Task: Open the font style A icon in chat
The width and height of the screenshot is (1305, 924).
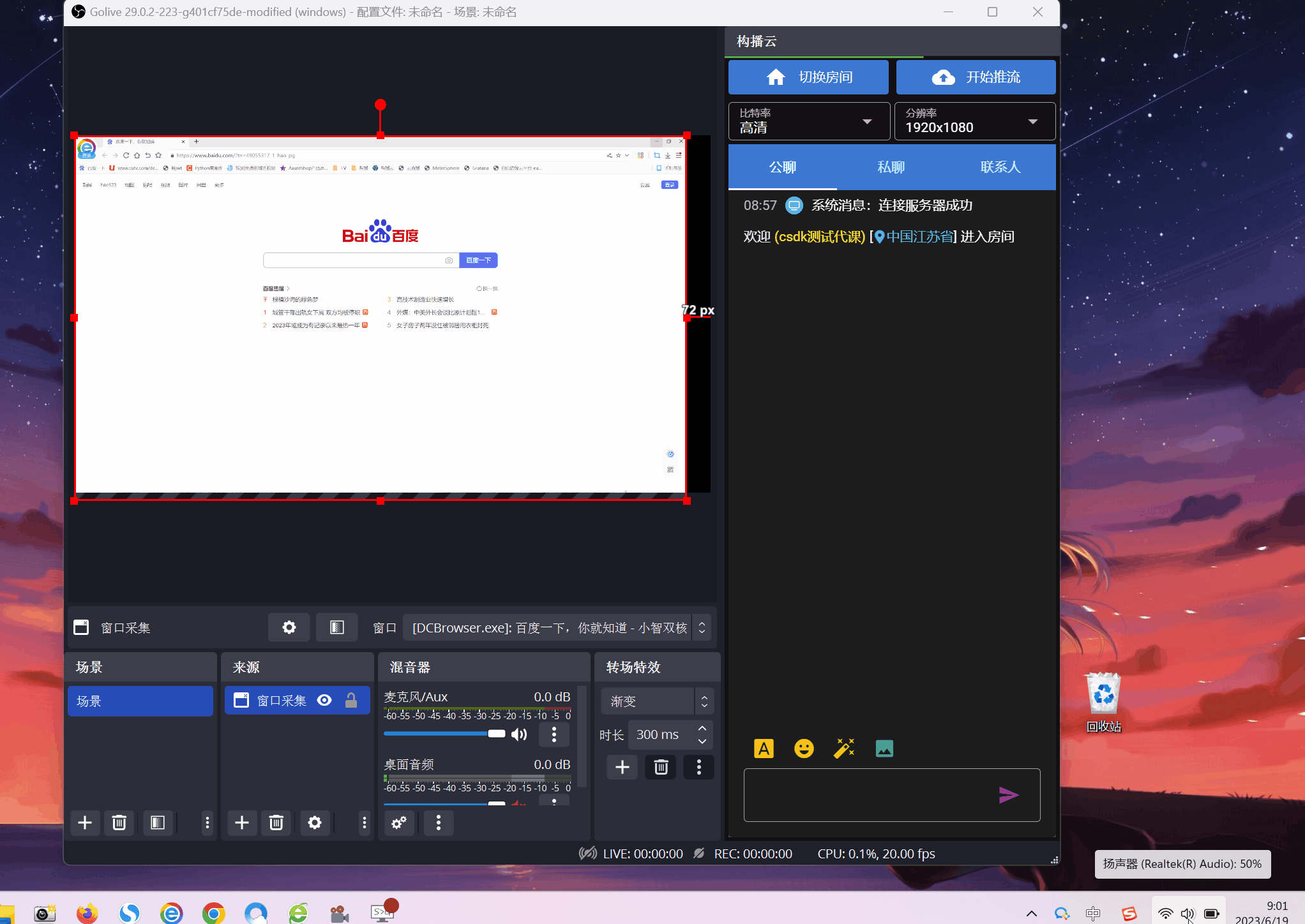Action: [x=764, y=749]
